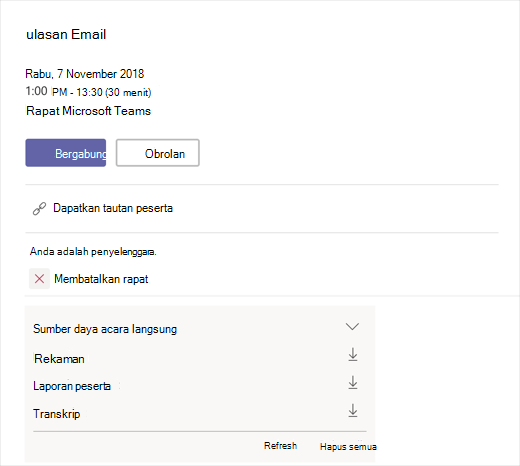Click the chain link icon
Image resolution: width=520 pixels, height=466 pixels.
[39, 209]
